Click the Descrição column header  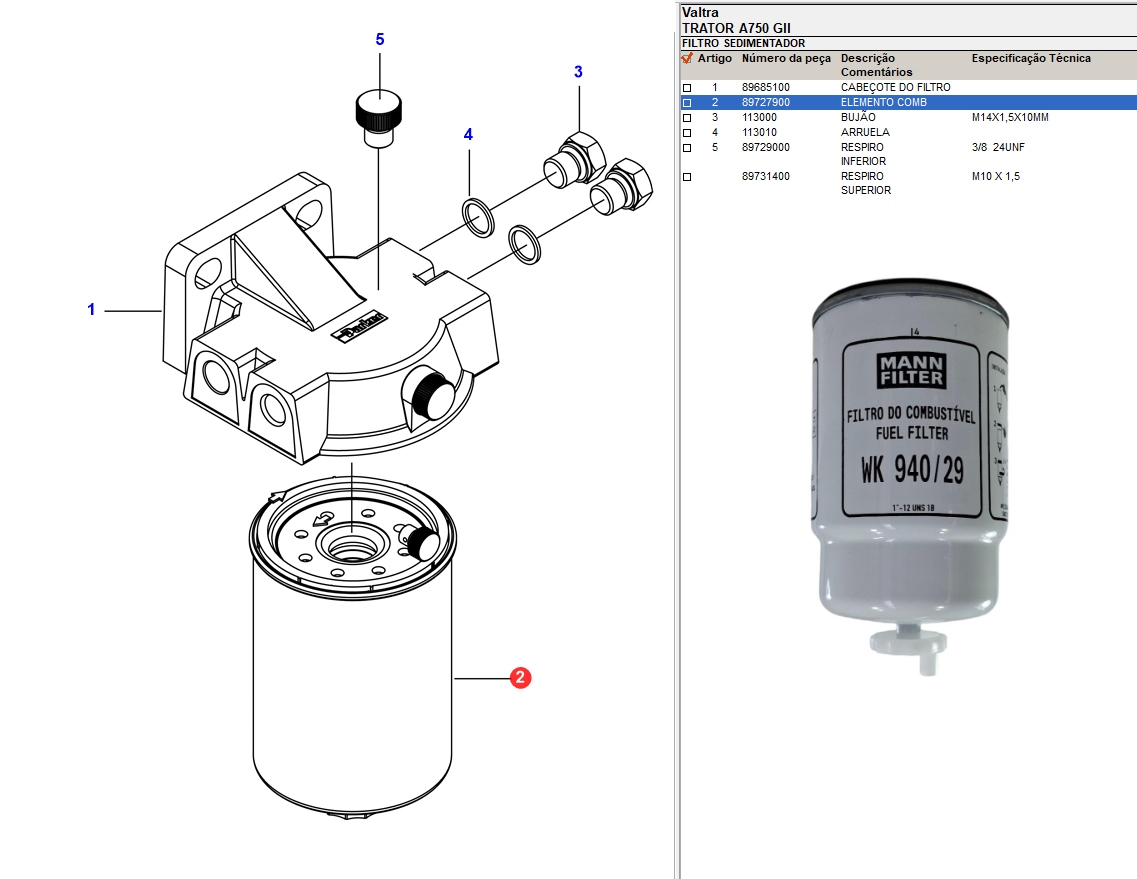(868, 58)
